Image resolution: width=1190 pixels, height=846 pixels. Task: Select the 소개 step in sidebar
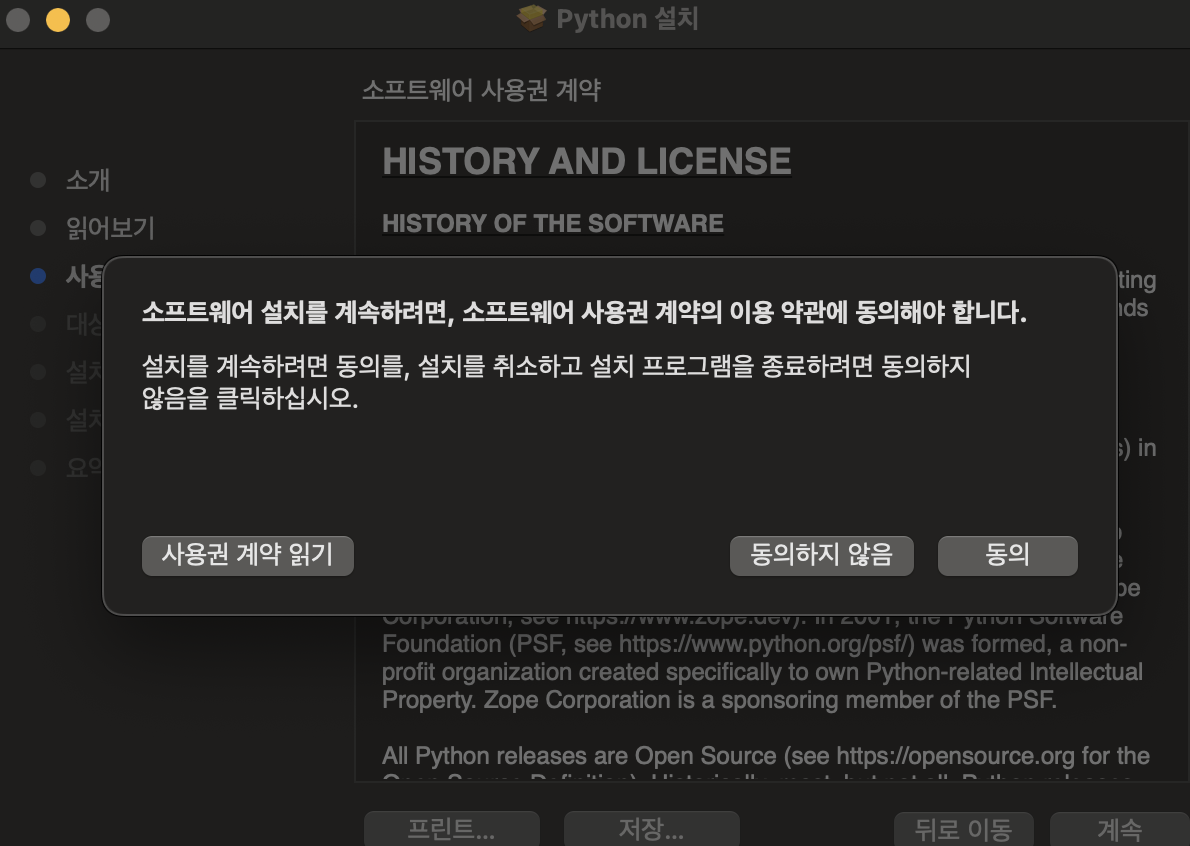coord(88,180)
